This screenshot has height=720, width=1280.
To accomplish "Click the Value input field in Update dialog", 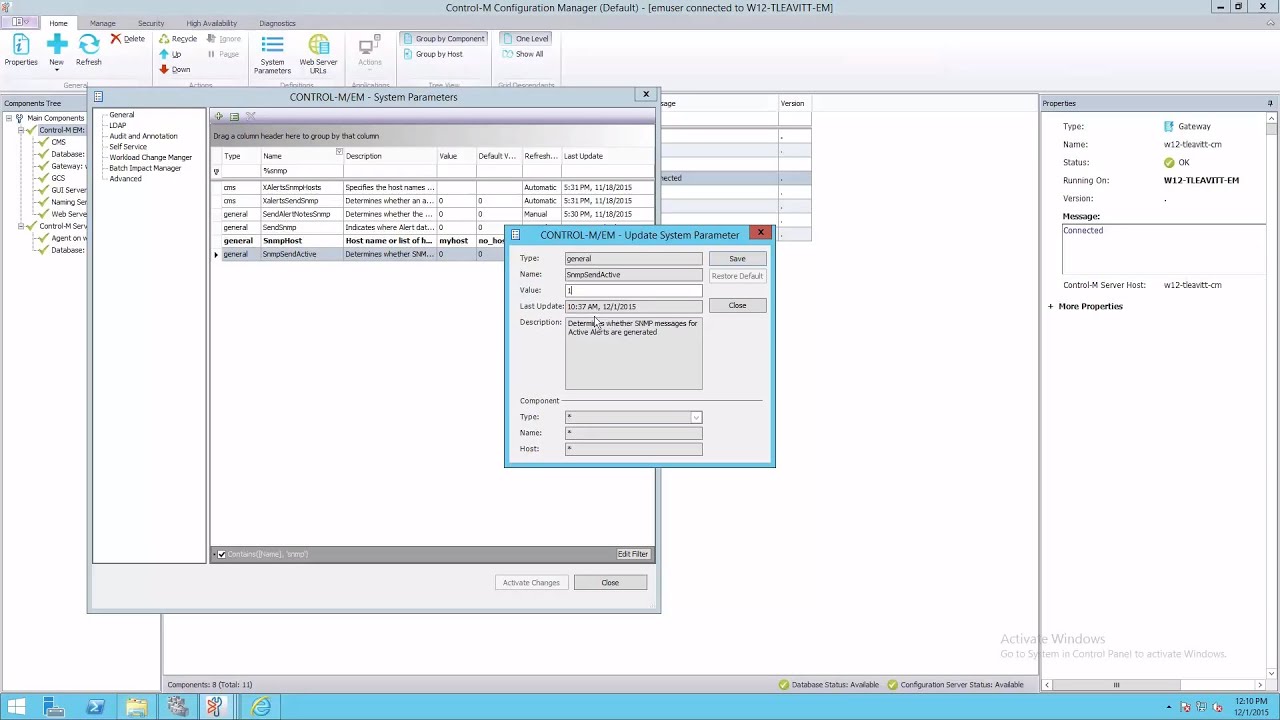I will [x=634, y=291].
